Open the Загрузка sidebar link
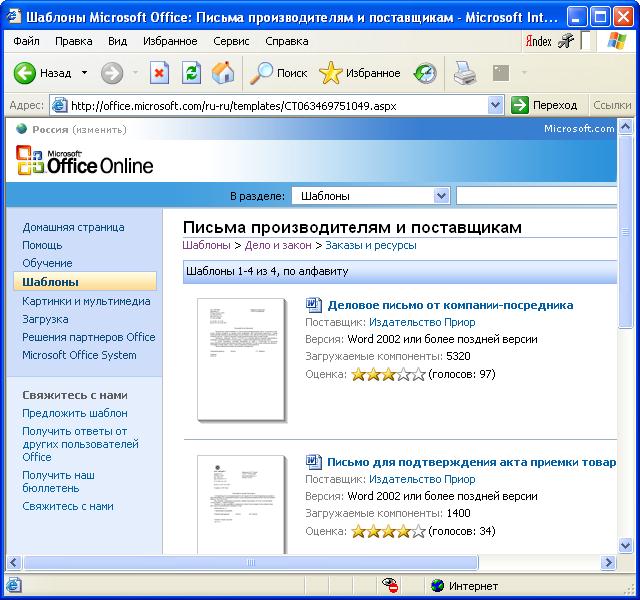640x600 pixels. click(x=45, y=319)
